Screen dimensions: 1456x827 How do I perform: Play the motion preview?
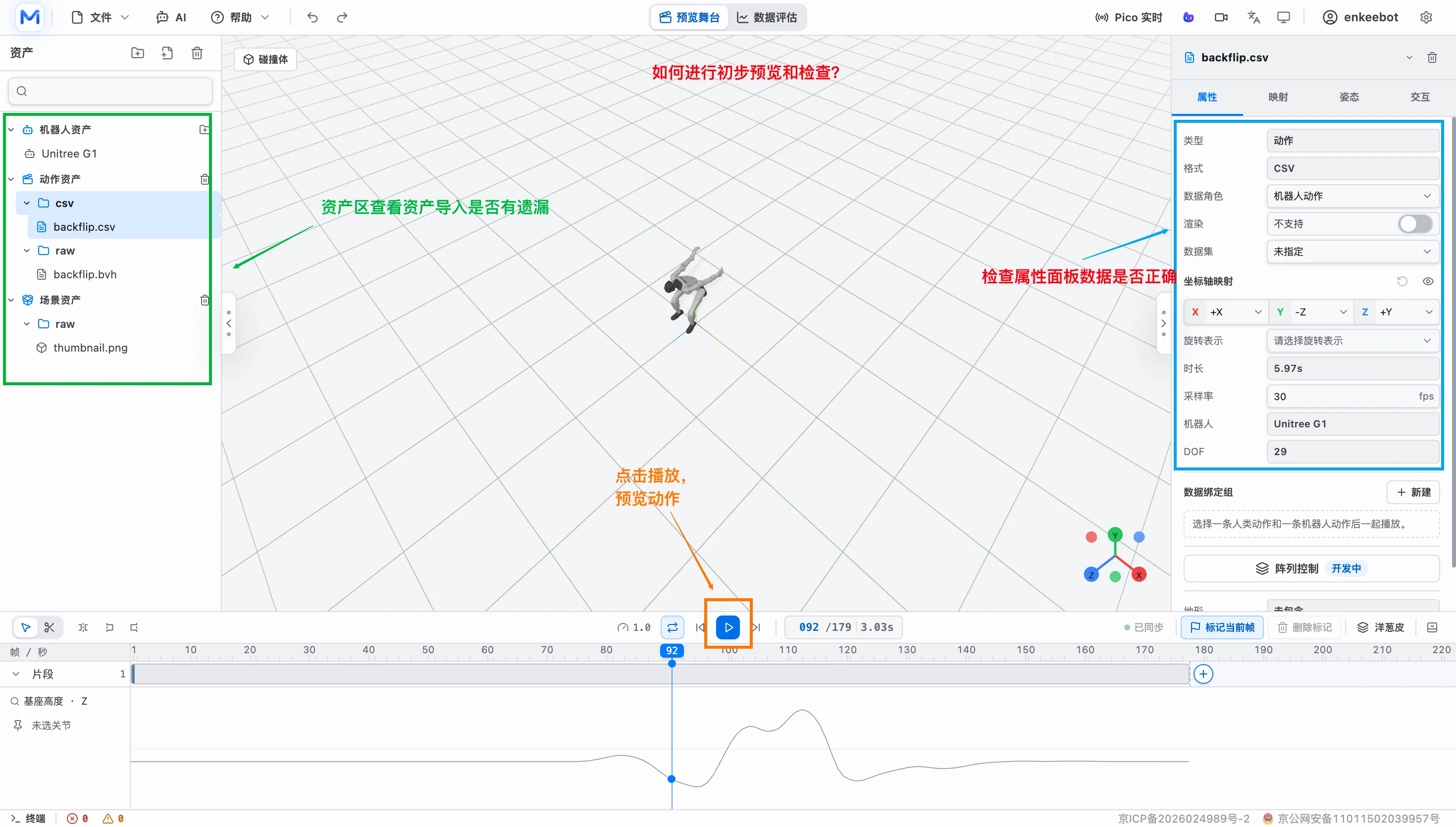pos(728,627)
